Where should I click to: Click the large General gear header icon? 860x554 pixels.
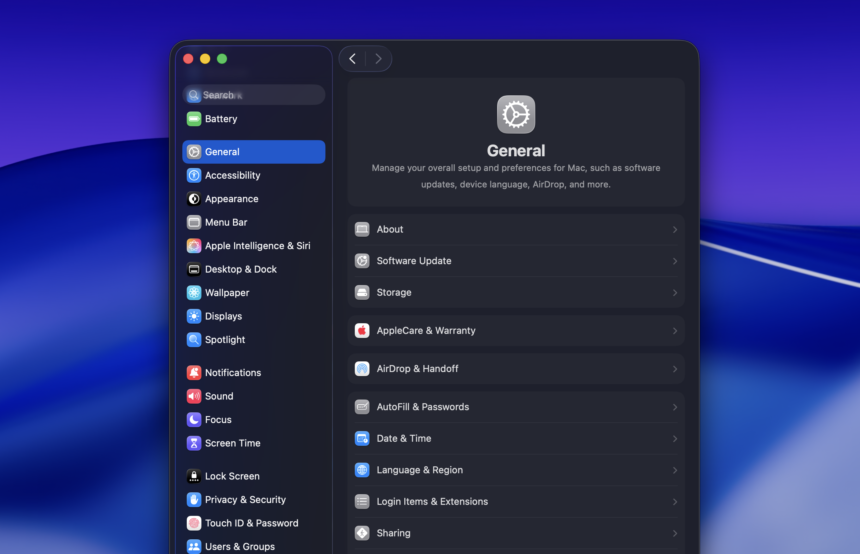(x=516, y=115)
